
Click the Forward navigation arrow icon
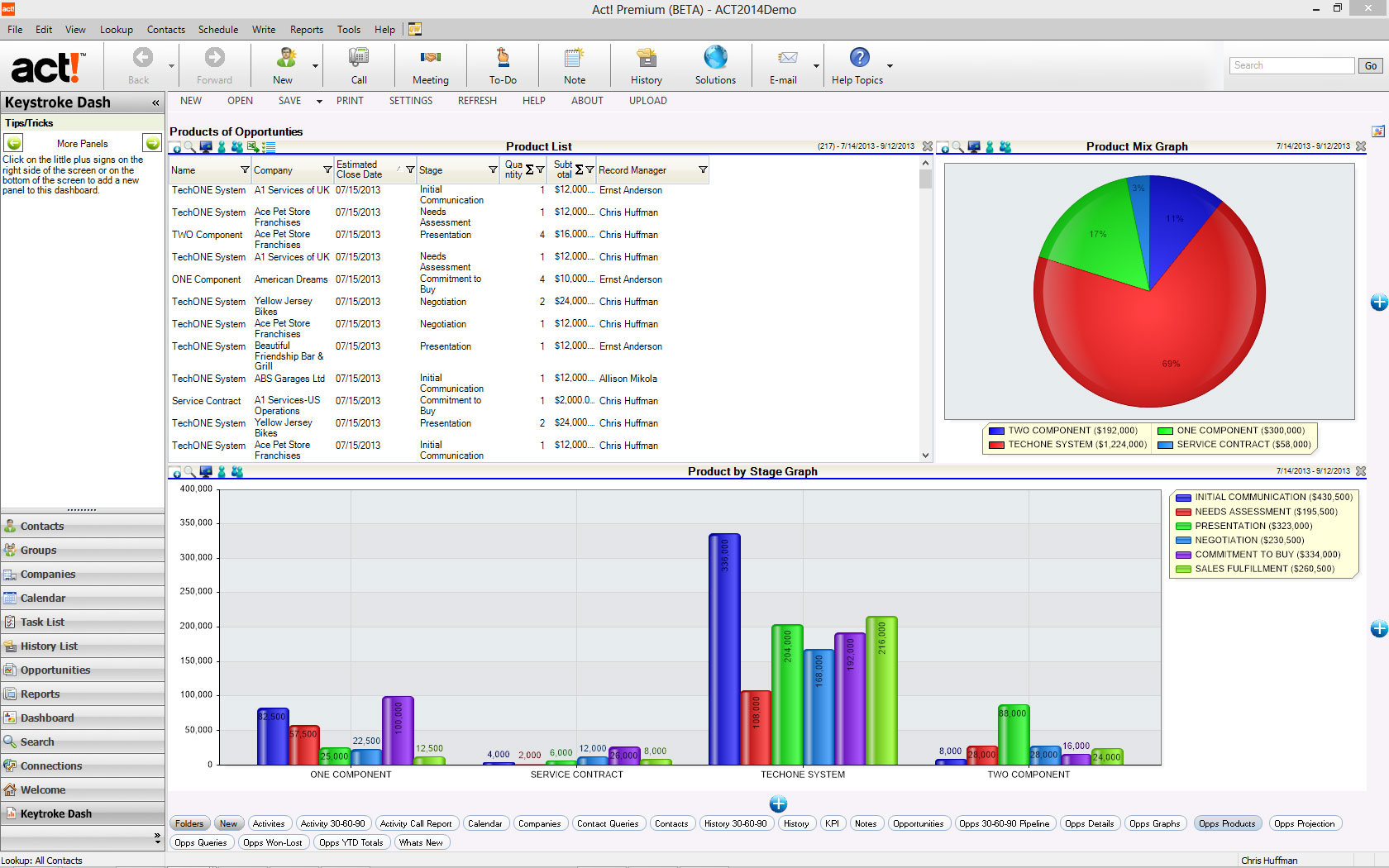coord(214,57)
